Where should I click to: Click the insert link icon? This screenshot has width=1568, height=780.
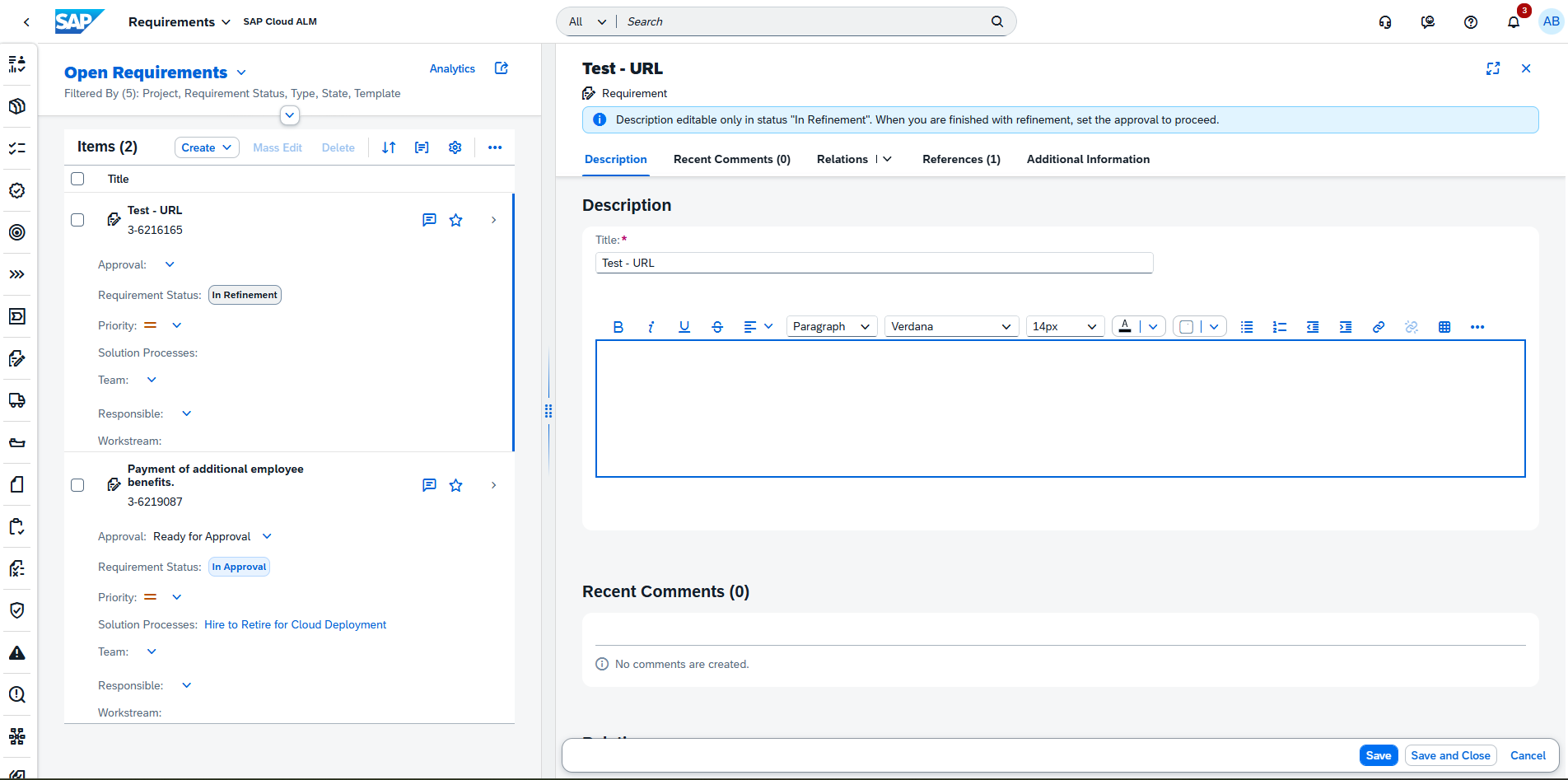(x=1379, y=327)
